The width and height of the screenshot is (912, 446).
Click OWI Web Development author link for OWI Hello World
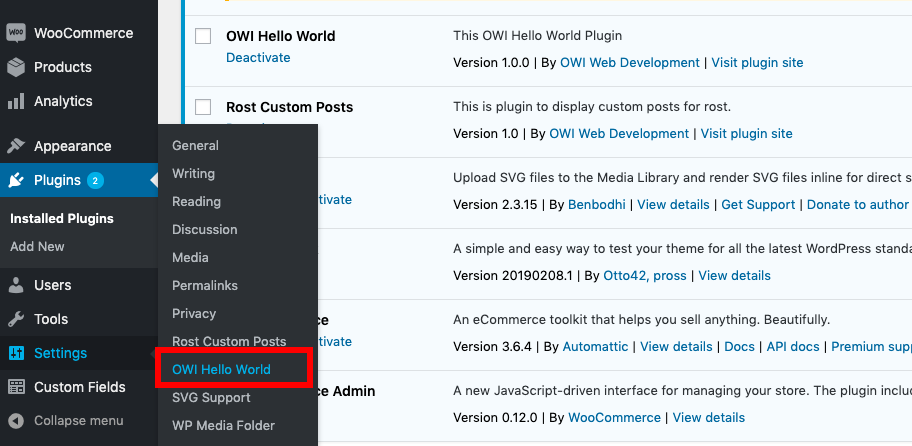click(x=630, y=62)
